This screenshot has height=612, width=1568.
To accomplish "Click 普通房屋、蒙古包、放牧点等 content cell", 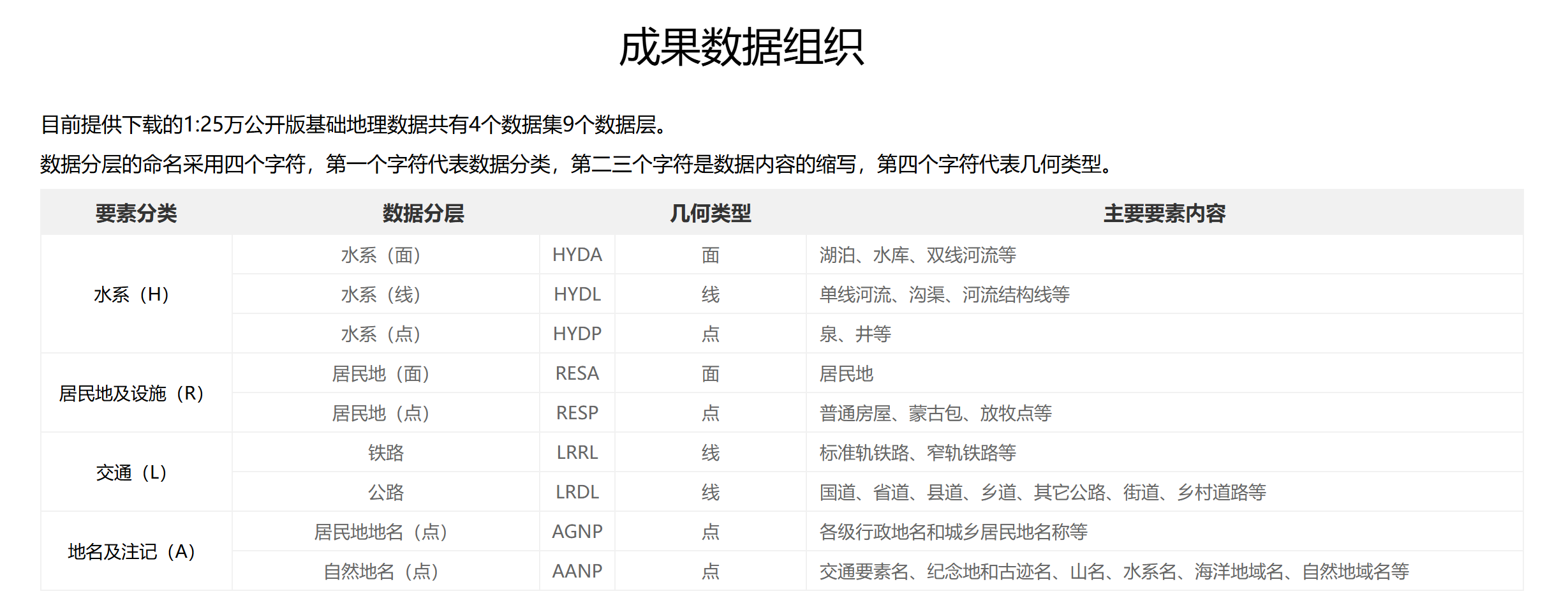I will (1165, 413).
